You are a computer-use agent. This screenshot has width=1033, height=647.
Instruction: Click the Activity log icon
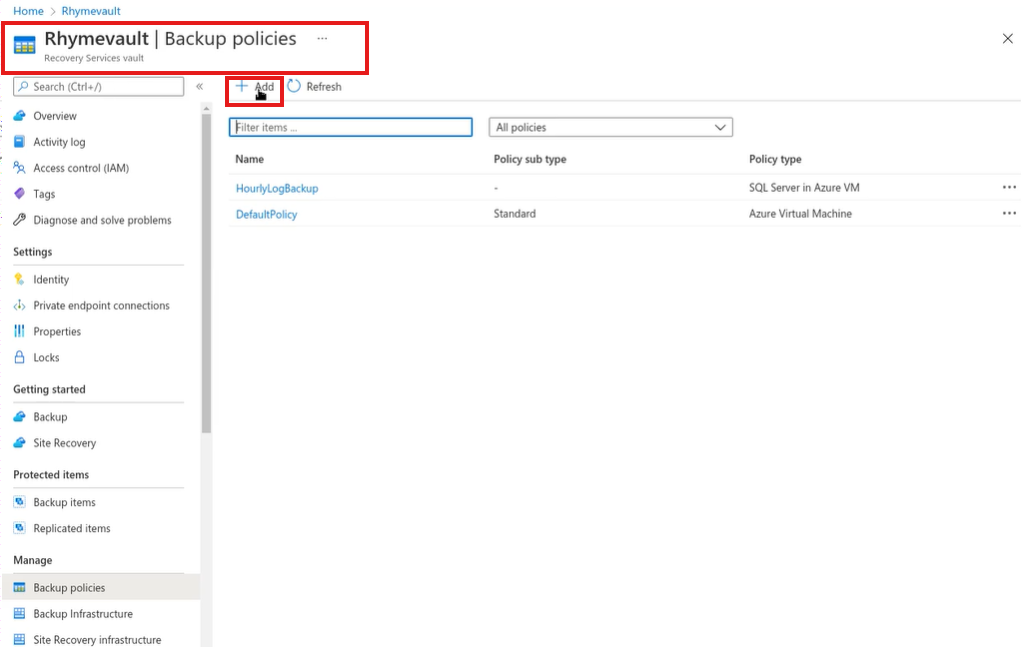point(20,142)
